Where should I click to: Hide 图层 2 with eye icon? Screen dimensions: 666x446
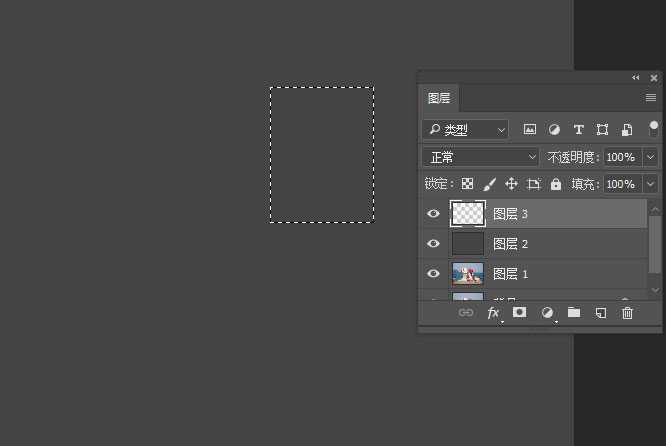433,243
